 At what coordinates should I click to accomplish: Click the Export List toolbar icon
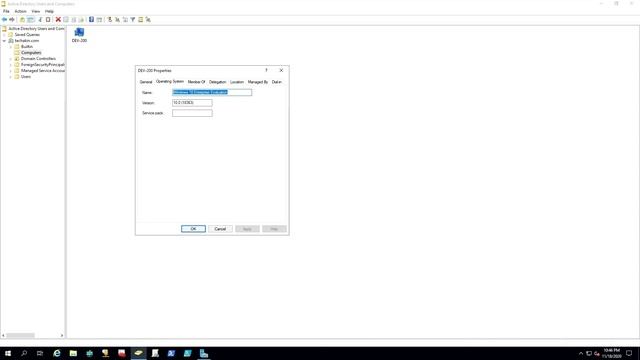81,20
